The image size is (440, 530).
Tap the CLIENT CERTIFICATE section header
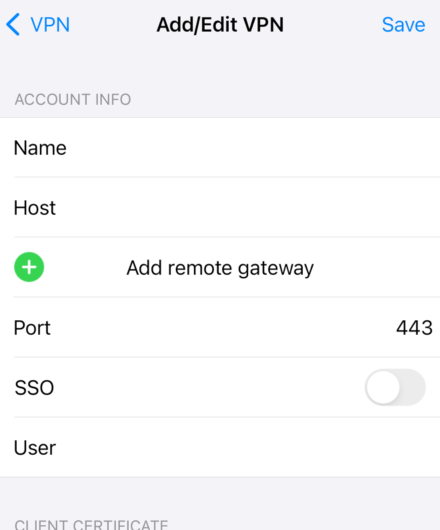pos(91,524)
